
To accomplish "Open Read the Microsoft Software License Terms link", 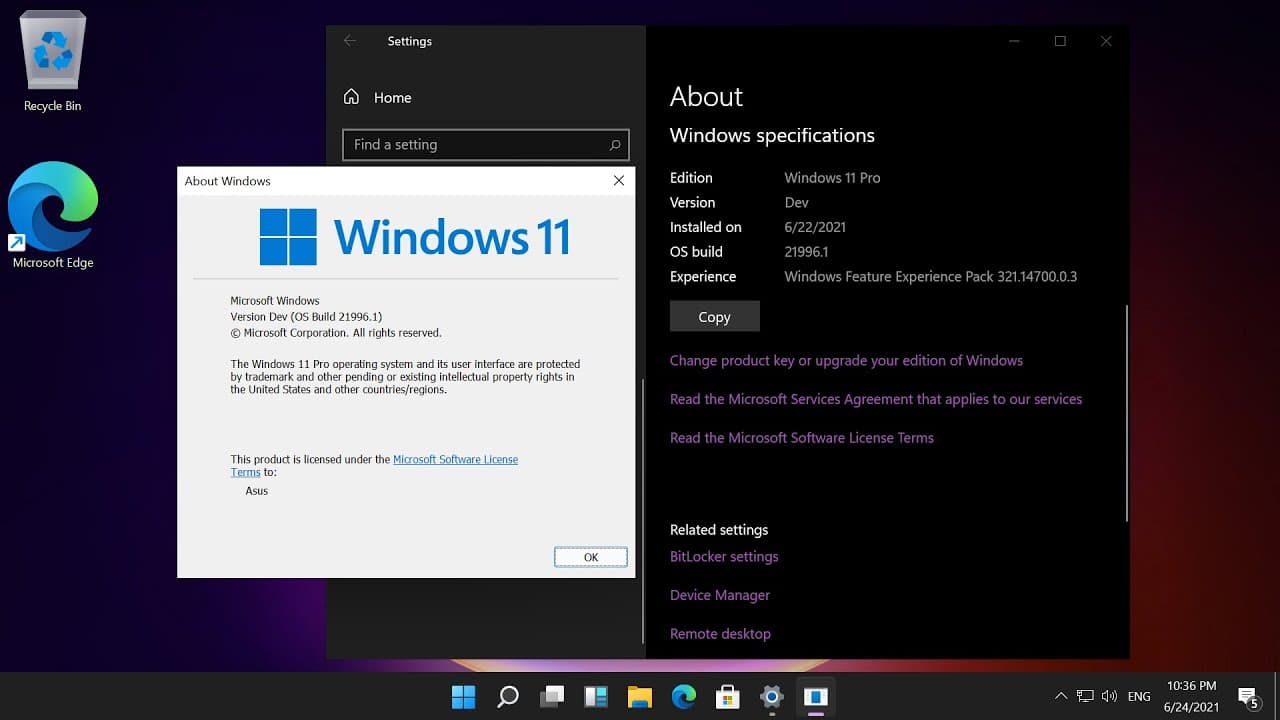I will [x=802, y=438].
